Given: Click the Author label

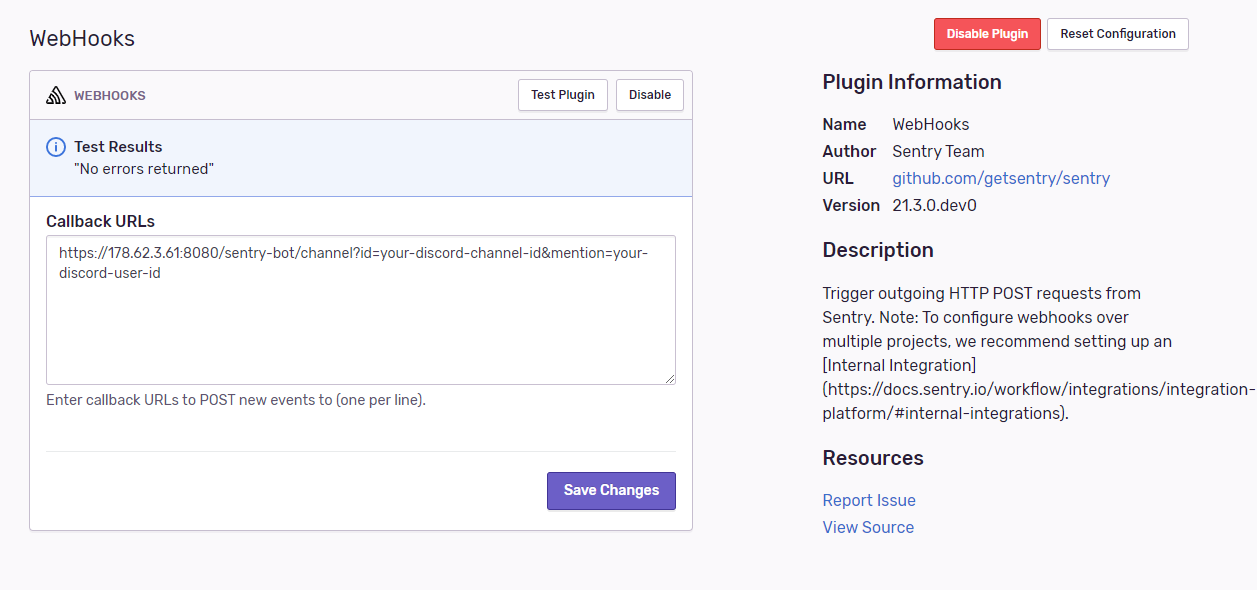Looking at the screenshot, I should click(x=849, y=152).
